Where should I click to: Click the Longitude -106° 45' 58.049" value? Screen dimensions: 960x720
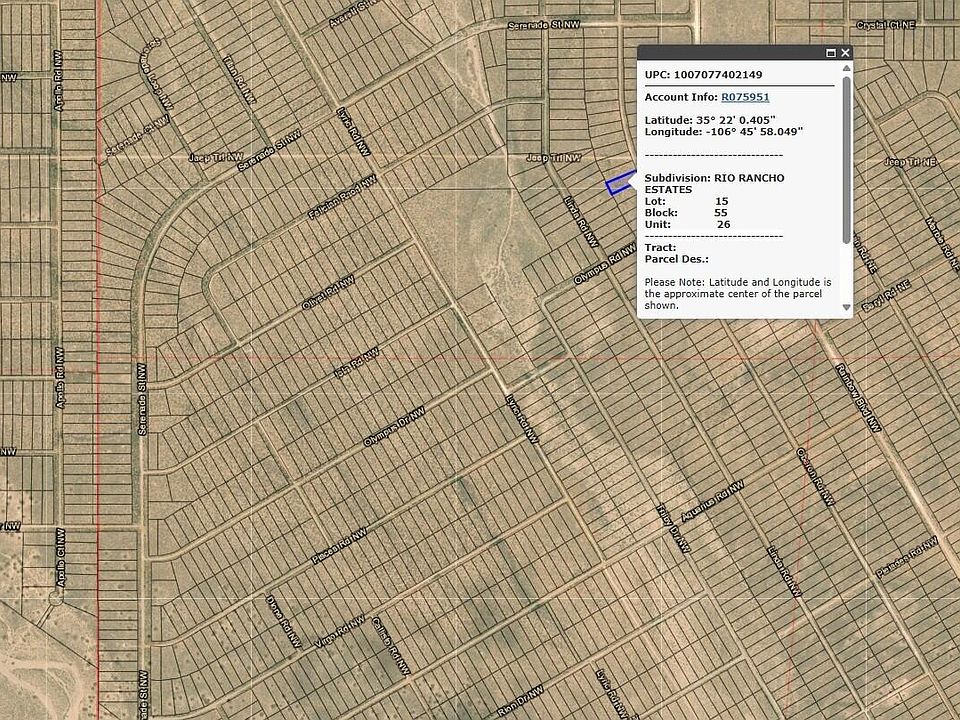coord(724,132)
